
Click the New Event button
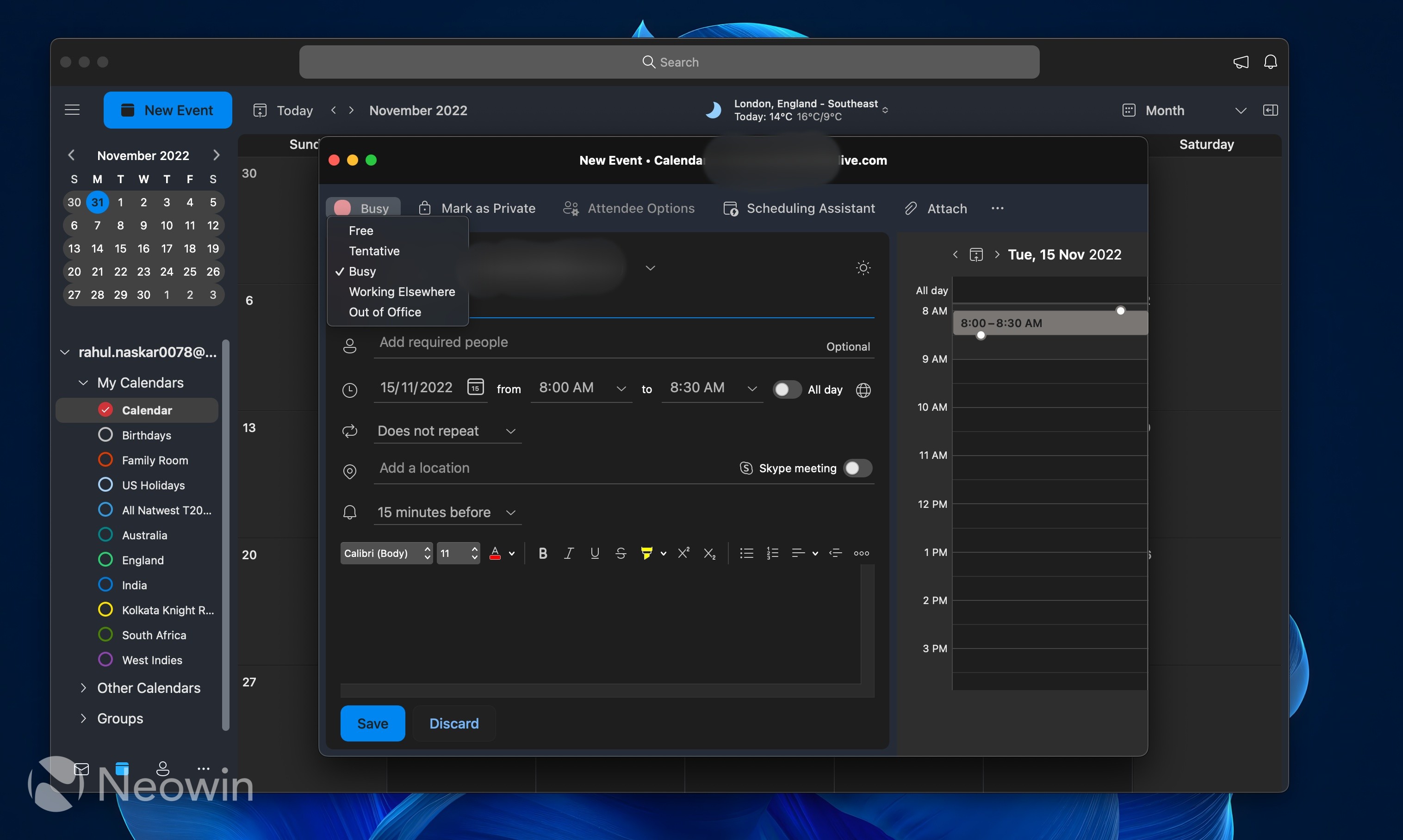click(x=168, y=110)
